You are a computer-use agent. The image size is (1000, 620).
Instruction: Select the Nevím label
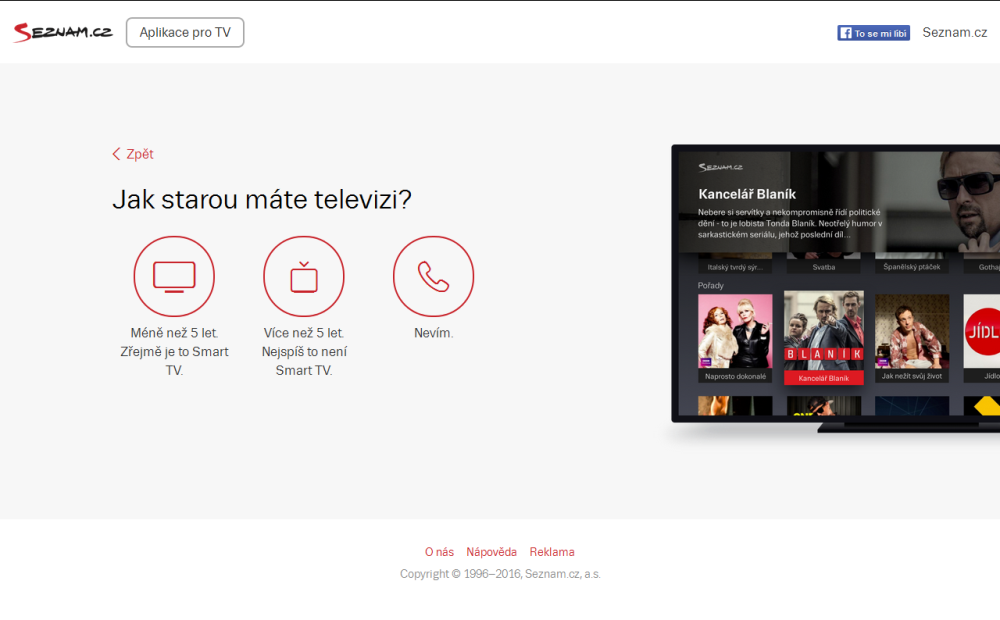coord(433,333)
